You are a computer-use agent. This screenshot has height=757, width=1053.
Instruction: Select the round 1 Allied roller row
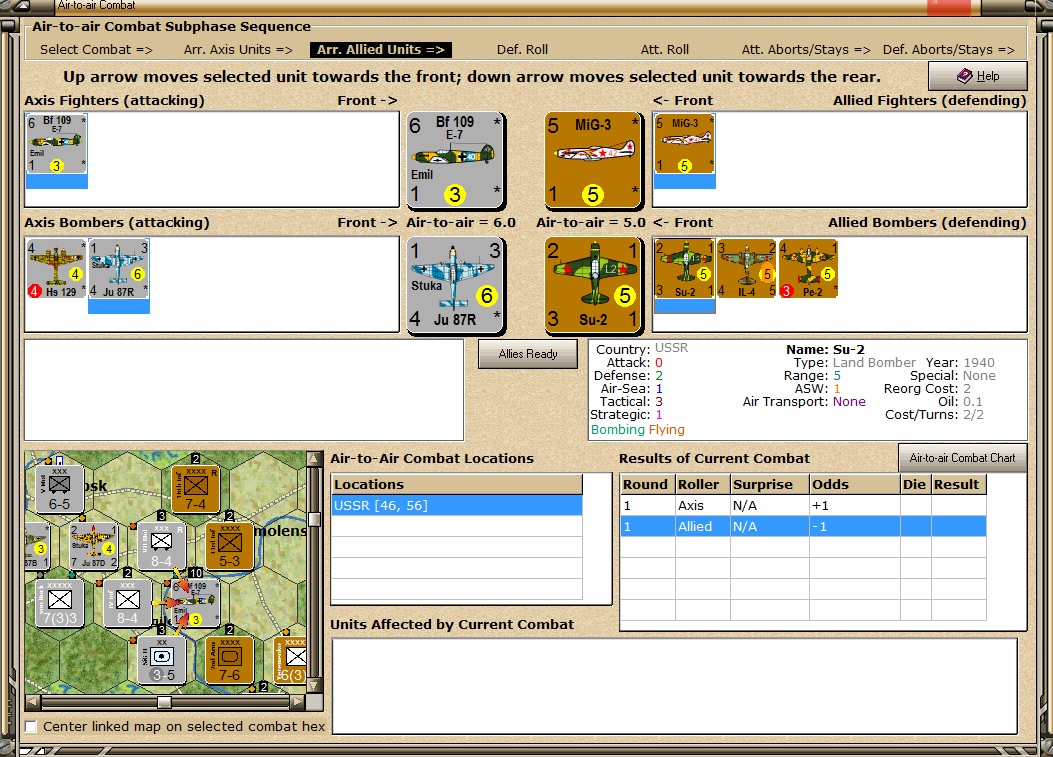pyautogui.click(x=803, y=526)
